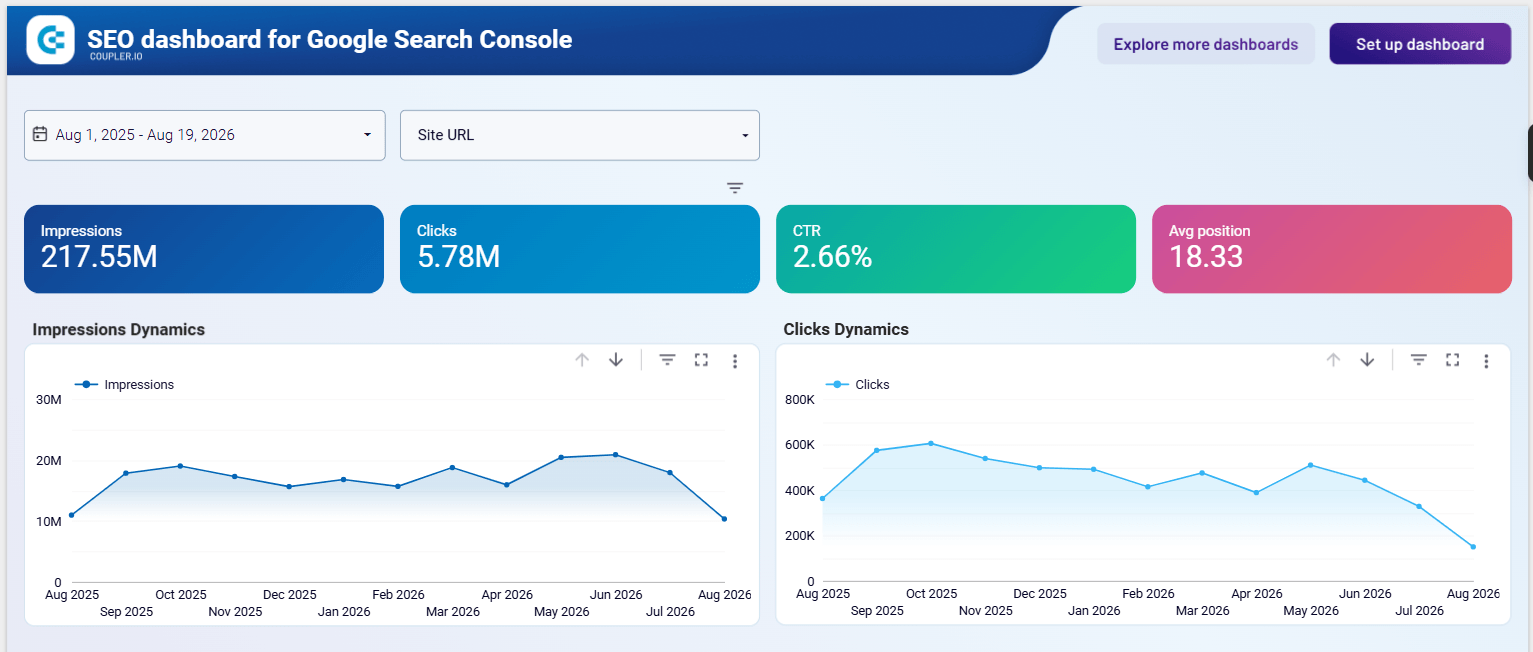The image size is (1533, 652).
Task: Click the Explore more dashboards button
Action: click(1206, 44)
